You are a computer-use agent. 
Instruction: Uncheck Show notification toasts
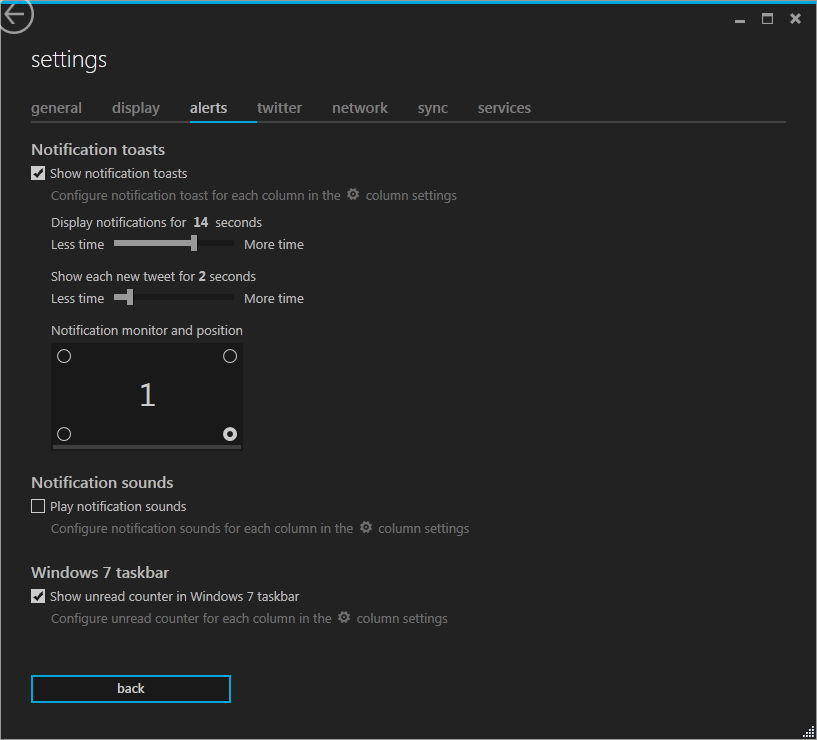(38, 173)
